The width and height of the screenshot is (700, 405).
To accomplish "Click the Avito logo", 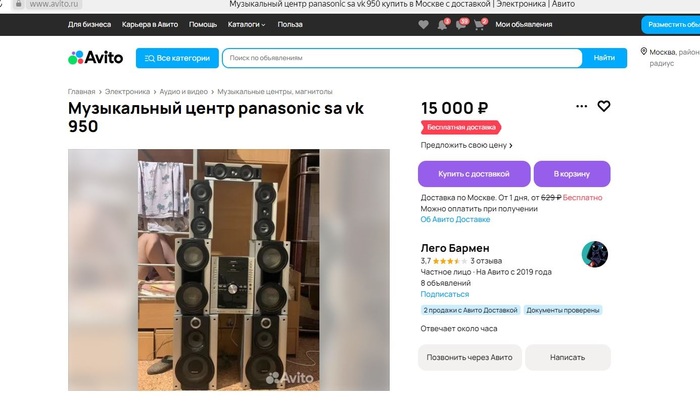I will [96, 58].
